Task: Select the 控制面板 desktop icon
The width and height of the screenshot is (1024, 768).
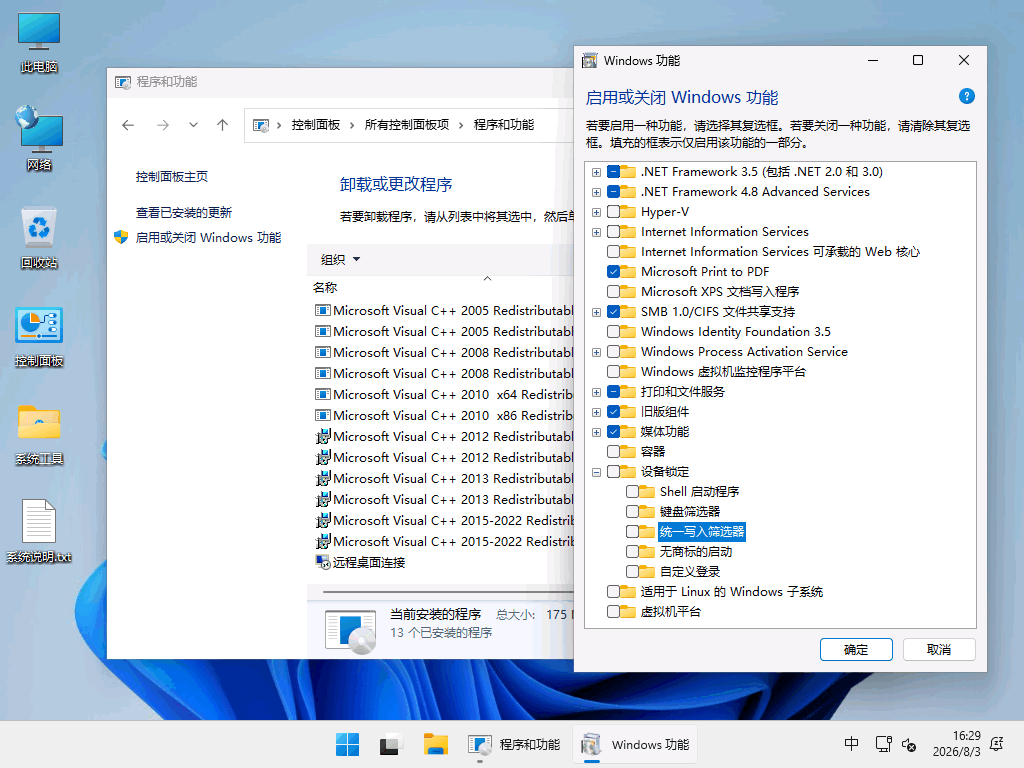Action: tap(39, 337)
